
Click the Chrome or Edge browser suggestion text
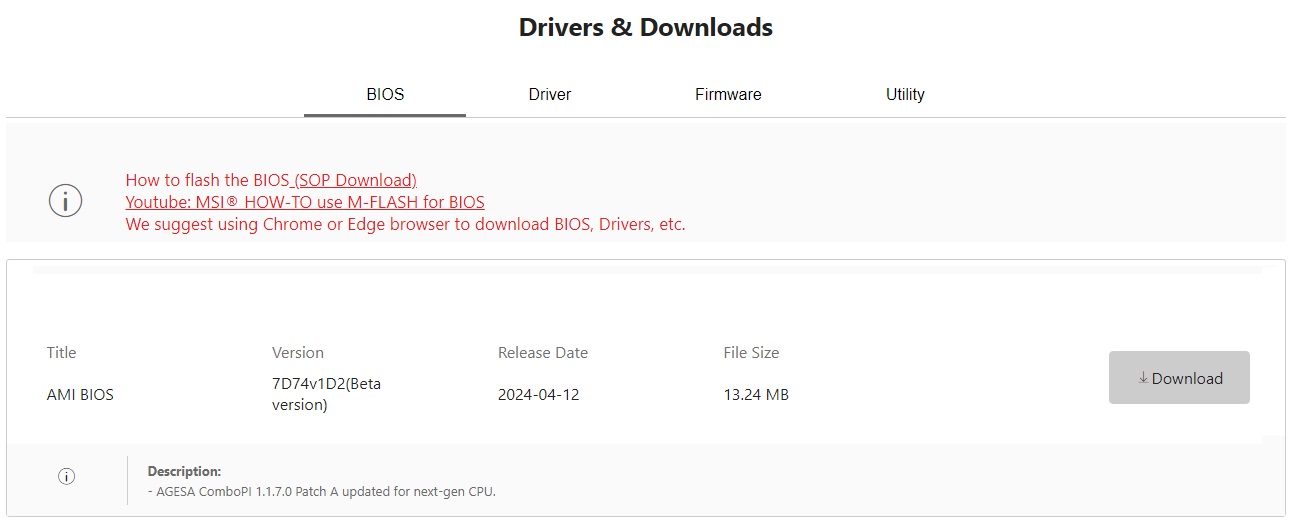405,225
